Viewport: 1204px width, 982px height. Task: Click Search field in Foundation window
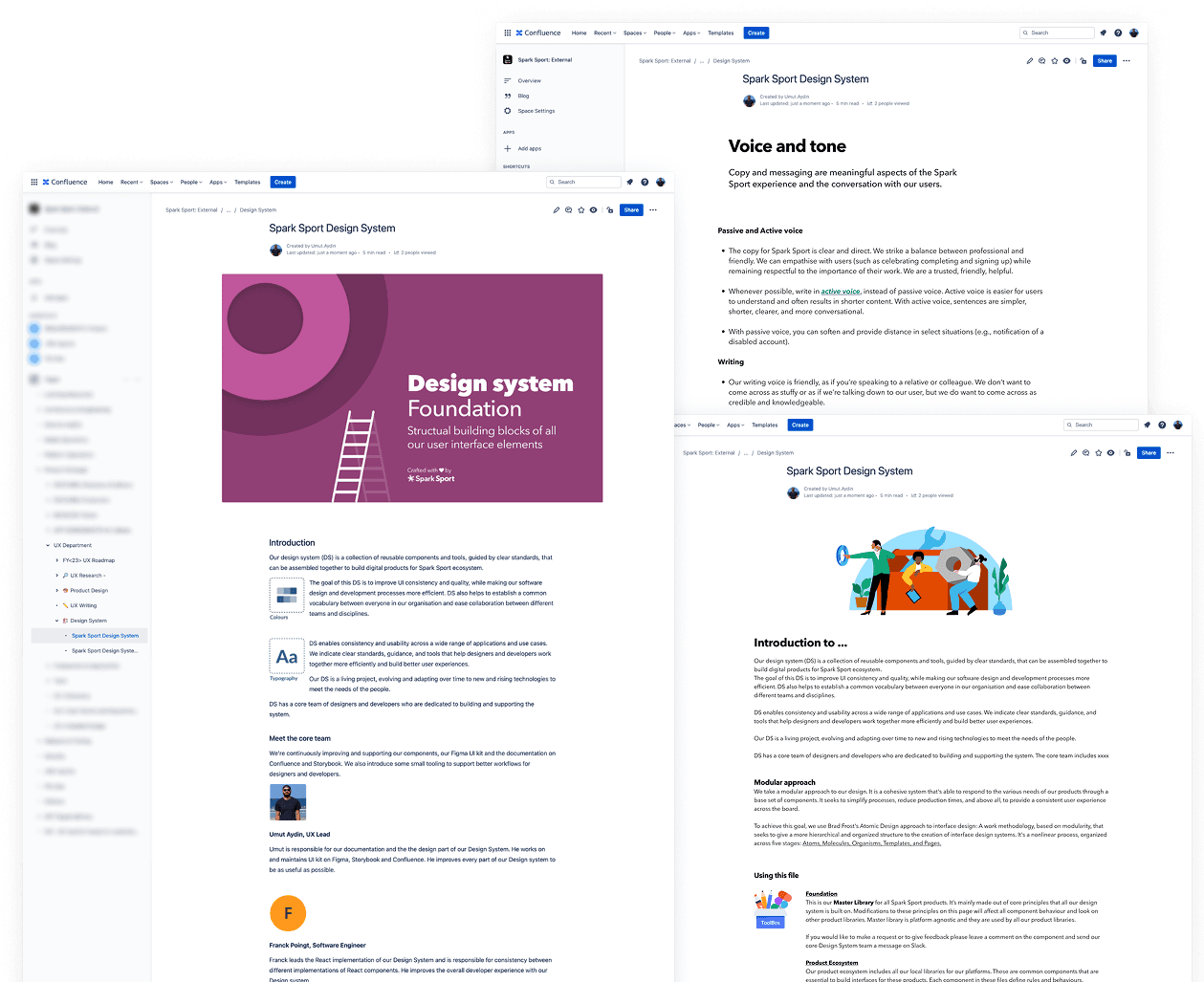point(583,182)
